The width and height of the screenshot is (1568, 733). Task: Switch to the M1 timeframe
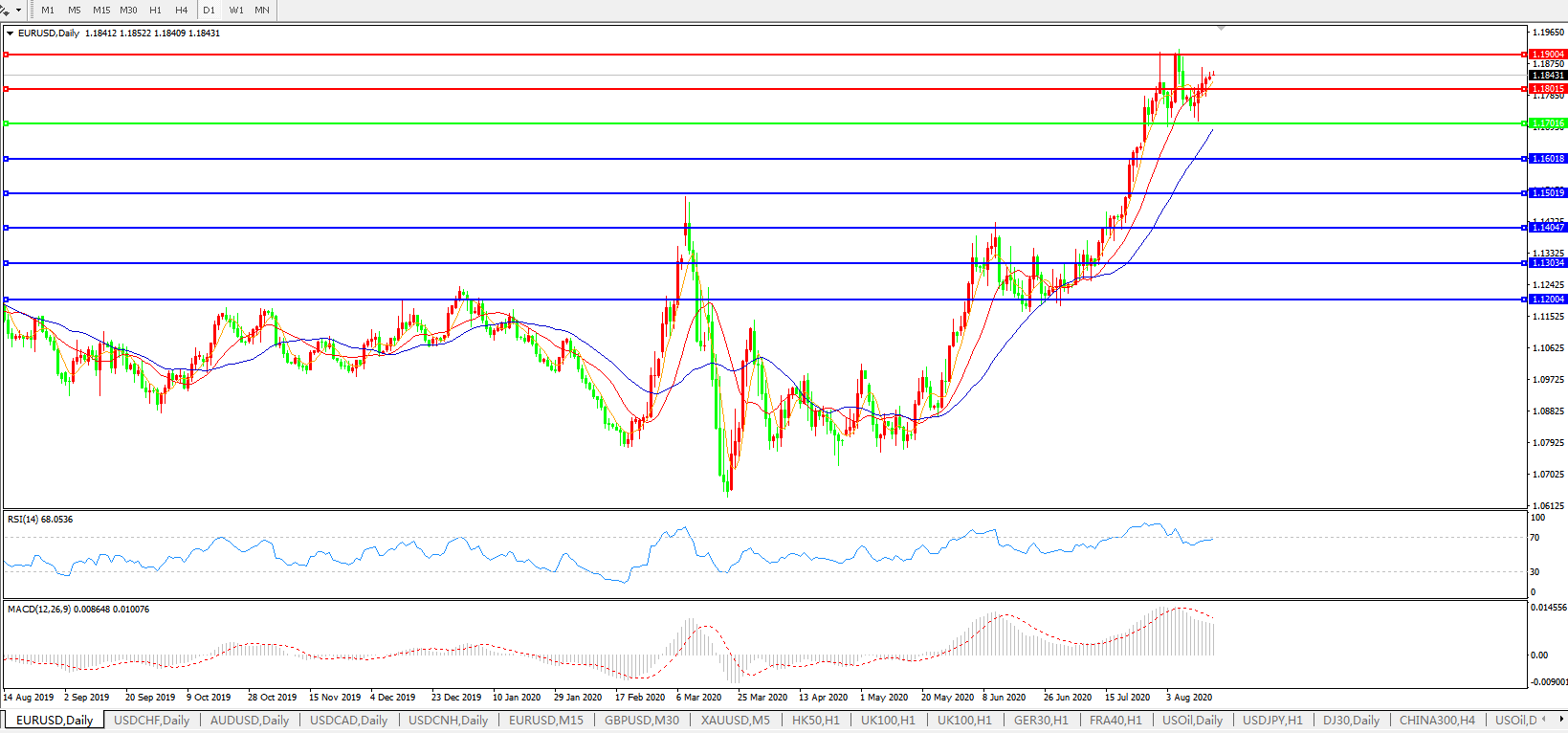[48, 11]
